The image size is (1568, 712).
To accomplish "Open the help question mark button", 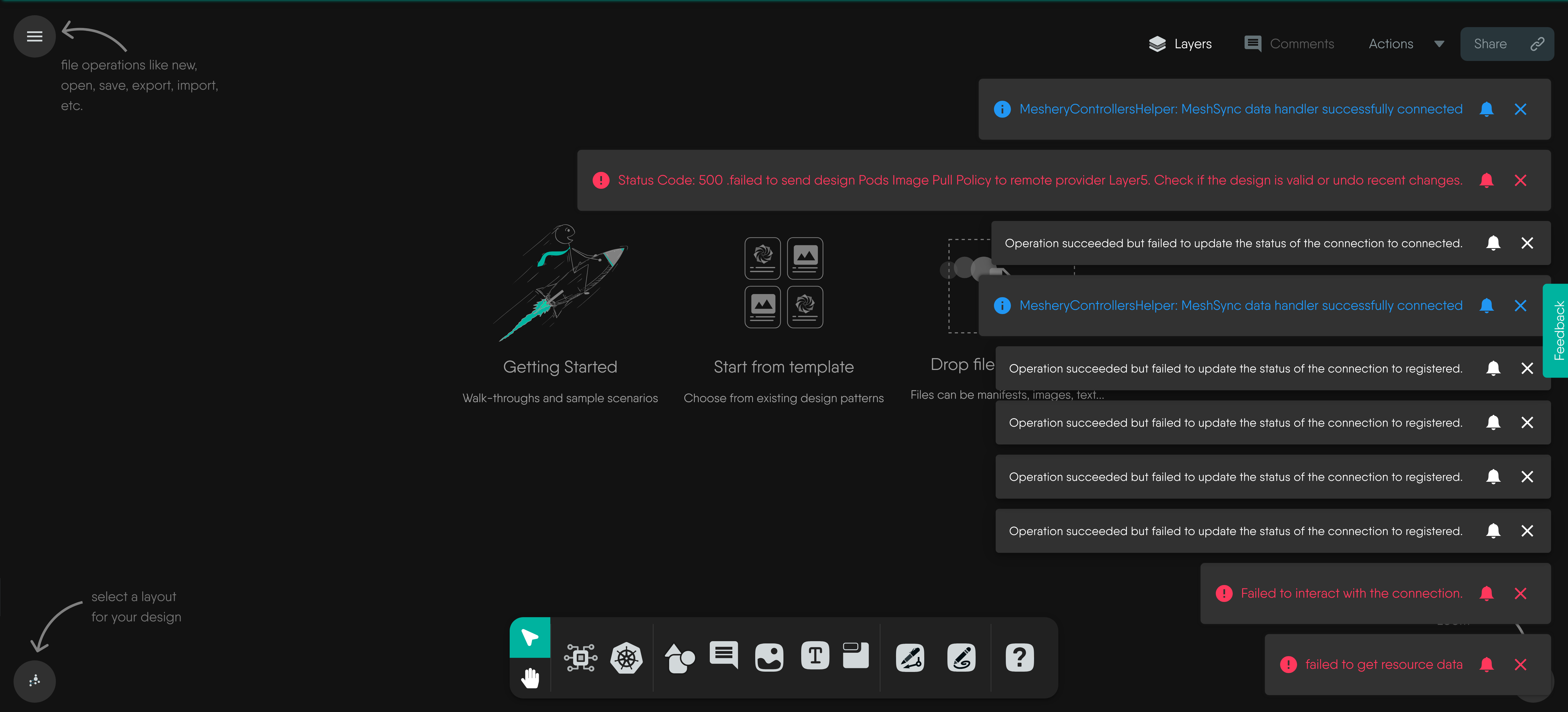I will [x=1020, y=658].
